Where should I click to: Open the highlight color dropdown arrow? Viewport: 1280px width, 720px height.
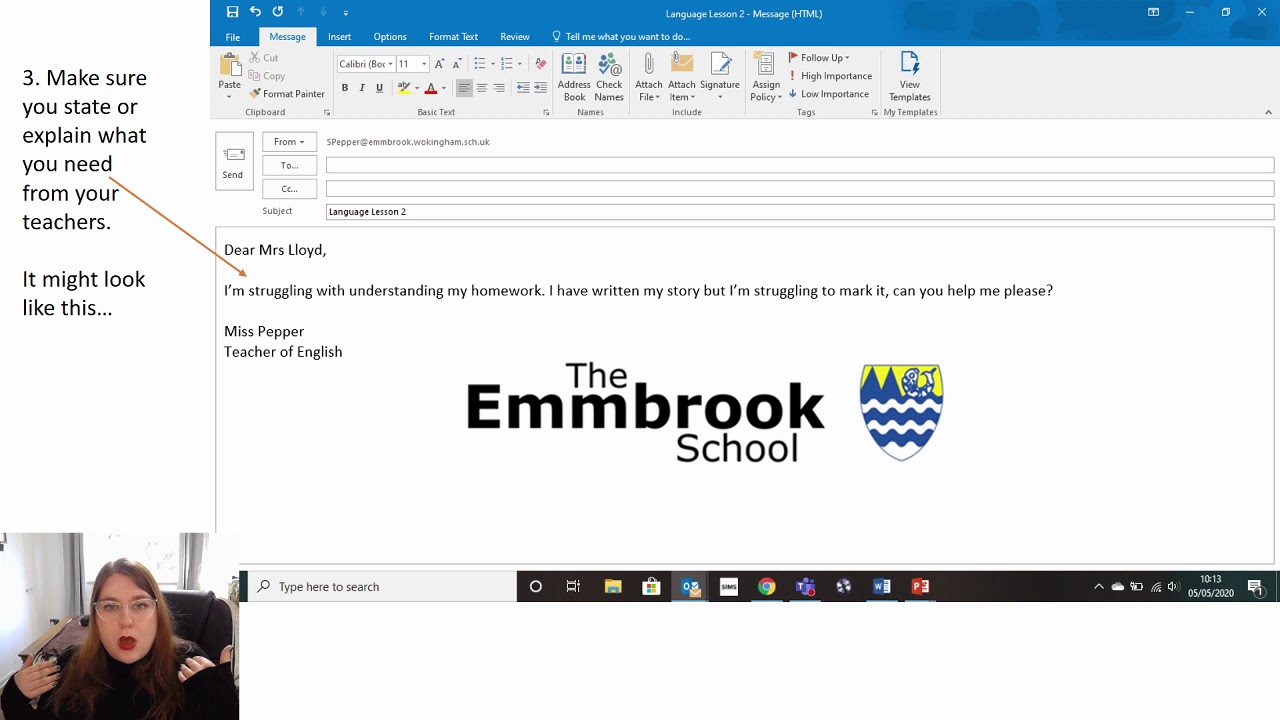[416, 88]
